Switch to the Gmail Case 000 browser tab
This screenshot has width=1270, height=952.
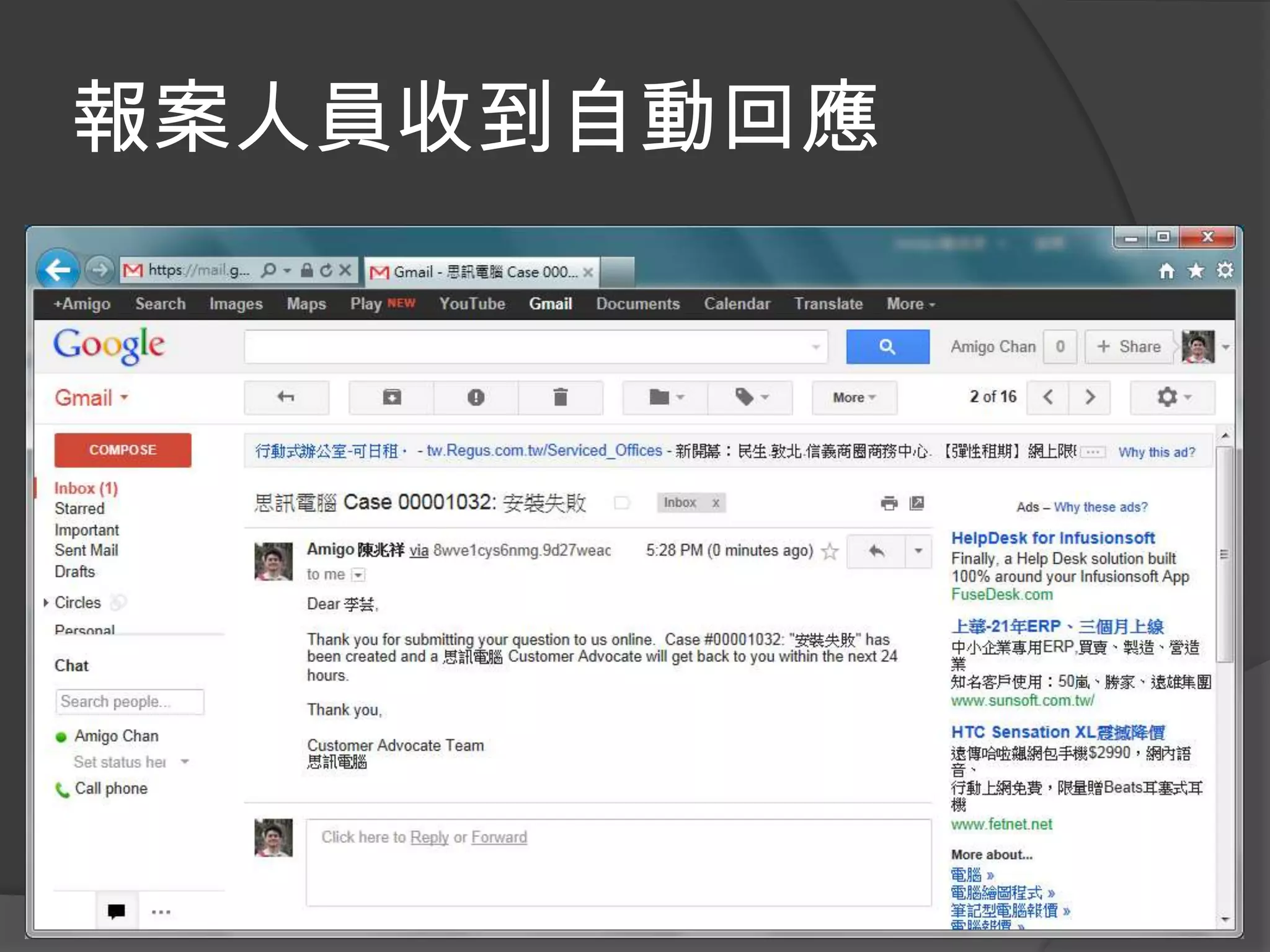[x=482, y=272]
